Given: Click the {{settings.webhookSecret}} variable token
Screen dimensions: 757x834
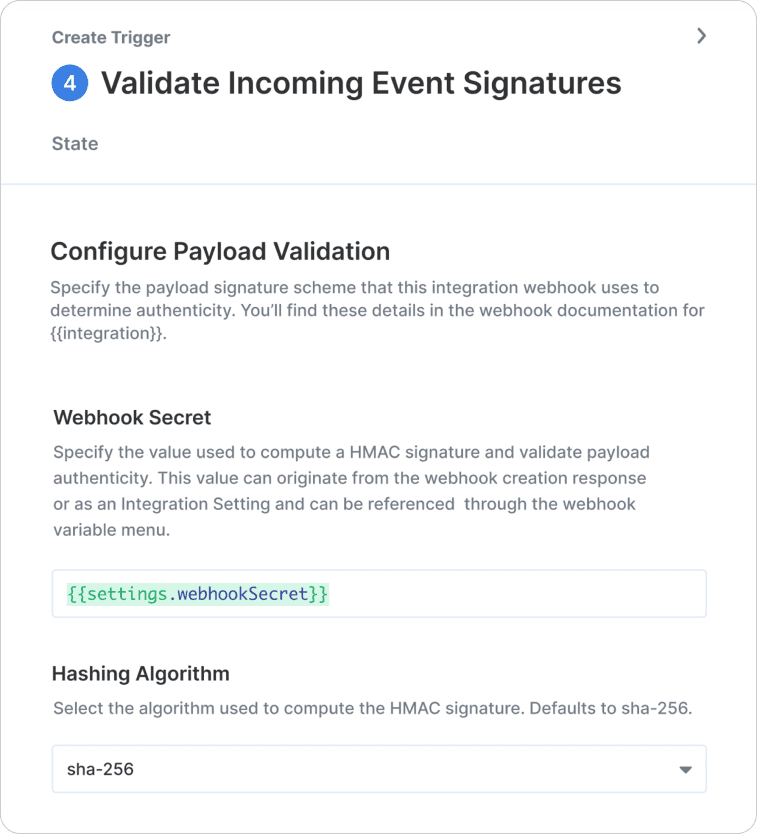Looking at the screenshot, I should tap(198, 594).
